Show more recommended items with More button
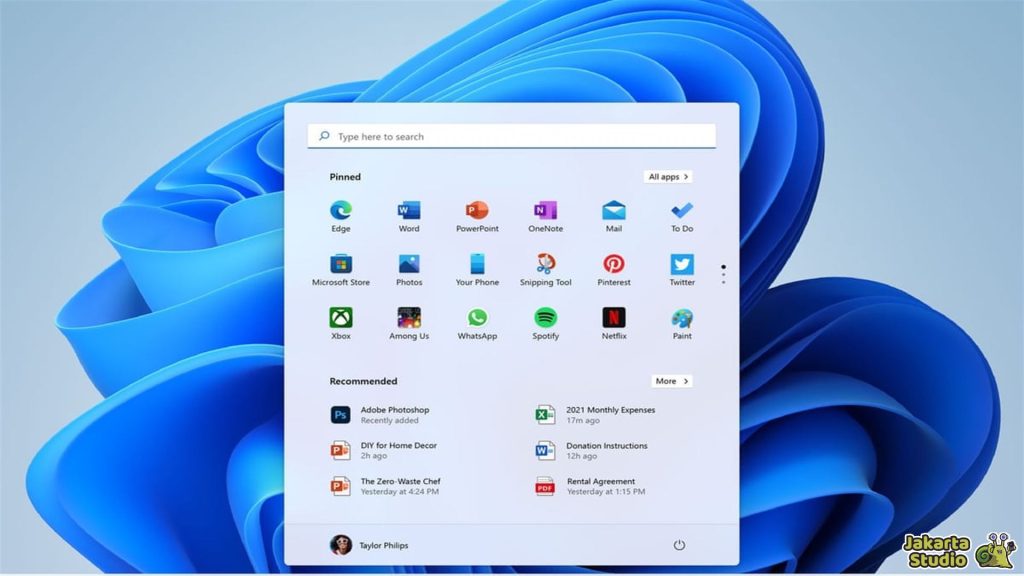The image size is (1024, 576). pos(671,381)
